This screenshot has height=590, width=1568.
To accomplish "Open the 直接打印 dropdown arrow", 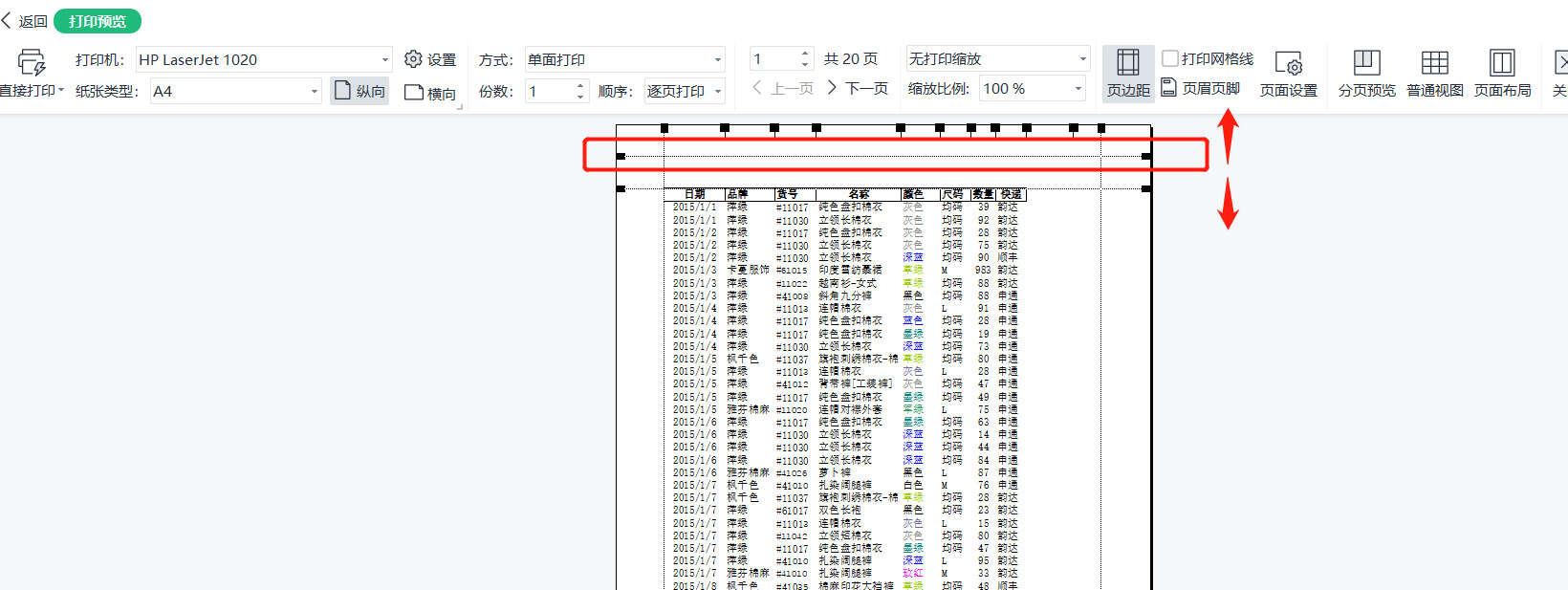I will pos(61,90).
